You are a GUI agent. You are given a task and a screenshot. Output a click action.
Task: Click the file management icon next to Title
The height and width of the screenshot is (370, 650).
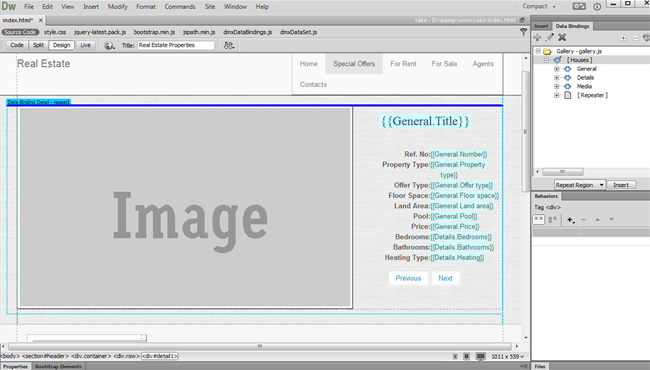tap(229, 46)
